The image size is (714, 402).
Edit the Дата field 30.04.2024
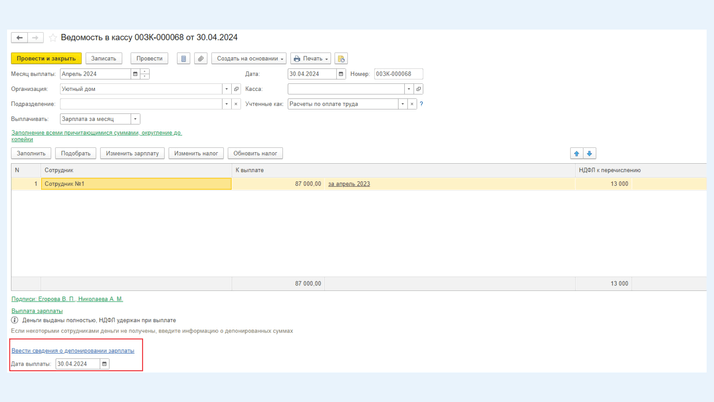click(x=312, y=74)
